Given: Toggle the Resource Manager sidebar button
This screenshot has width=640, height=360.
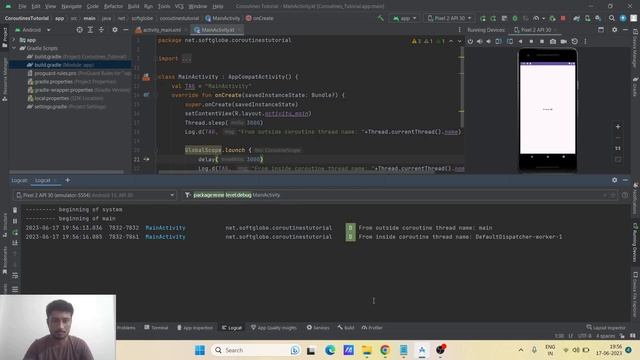Looking at the screenshot, I should pyautogui.click(x=4, y=79).
